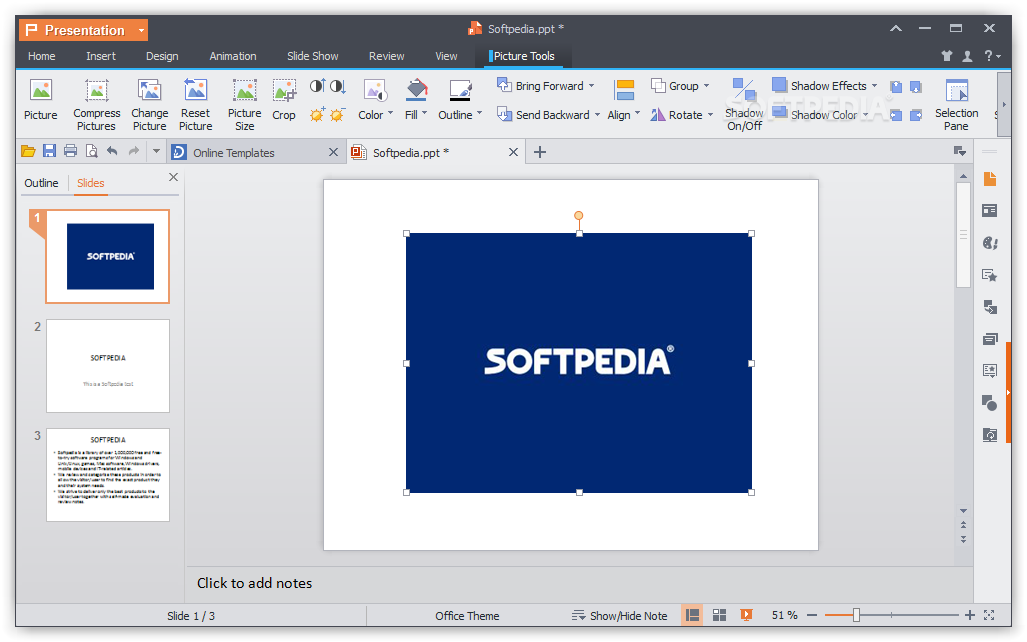Open print preview icon
The width and height of the screenshot is (1027, 642).
[92, 151]
